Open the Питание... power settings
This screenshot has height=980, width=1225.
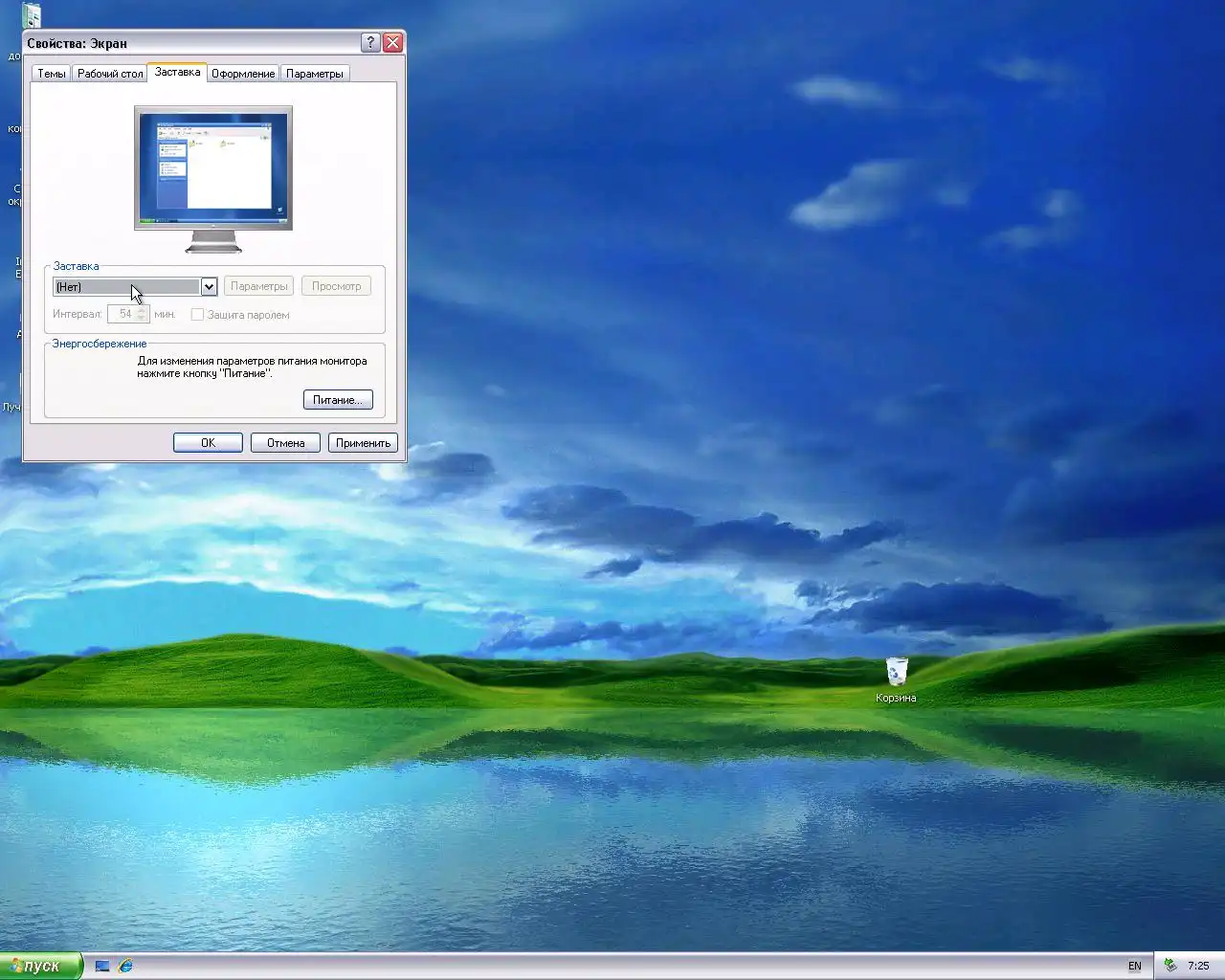338,400
